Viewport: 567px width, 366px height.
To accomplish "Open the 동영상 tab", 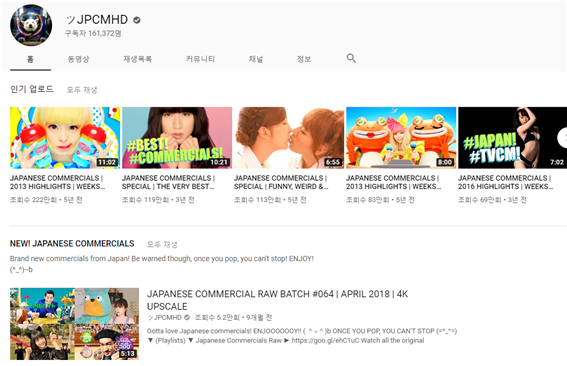I will (x=78, y=59).
